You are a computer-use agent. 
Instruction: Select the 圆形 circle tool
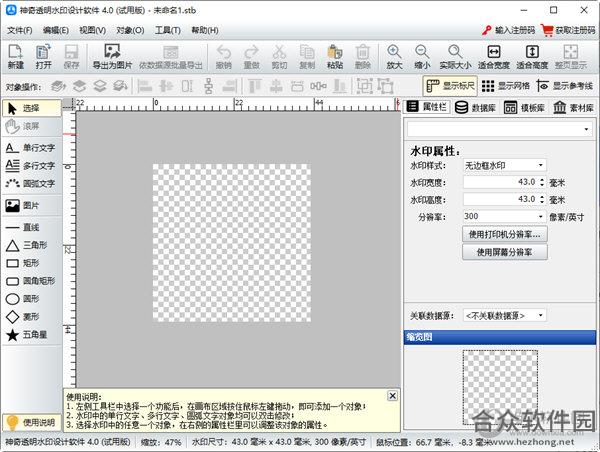coord(32,299)
